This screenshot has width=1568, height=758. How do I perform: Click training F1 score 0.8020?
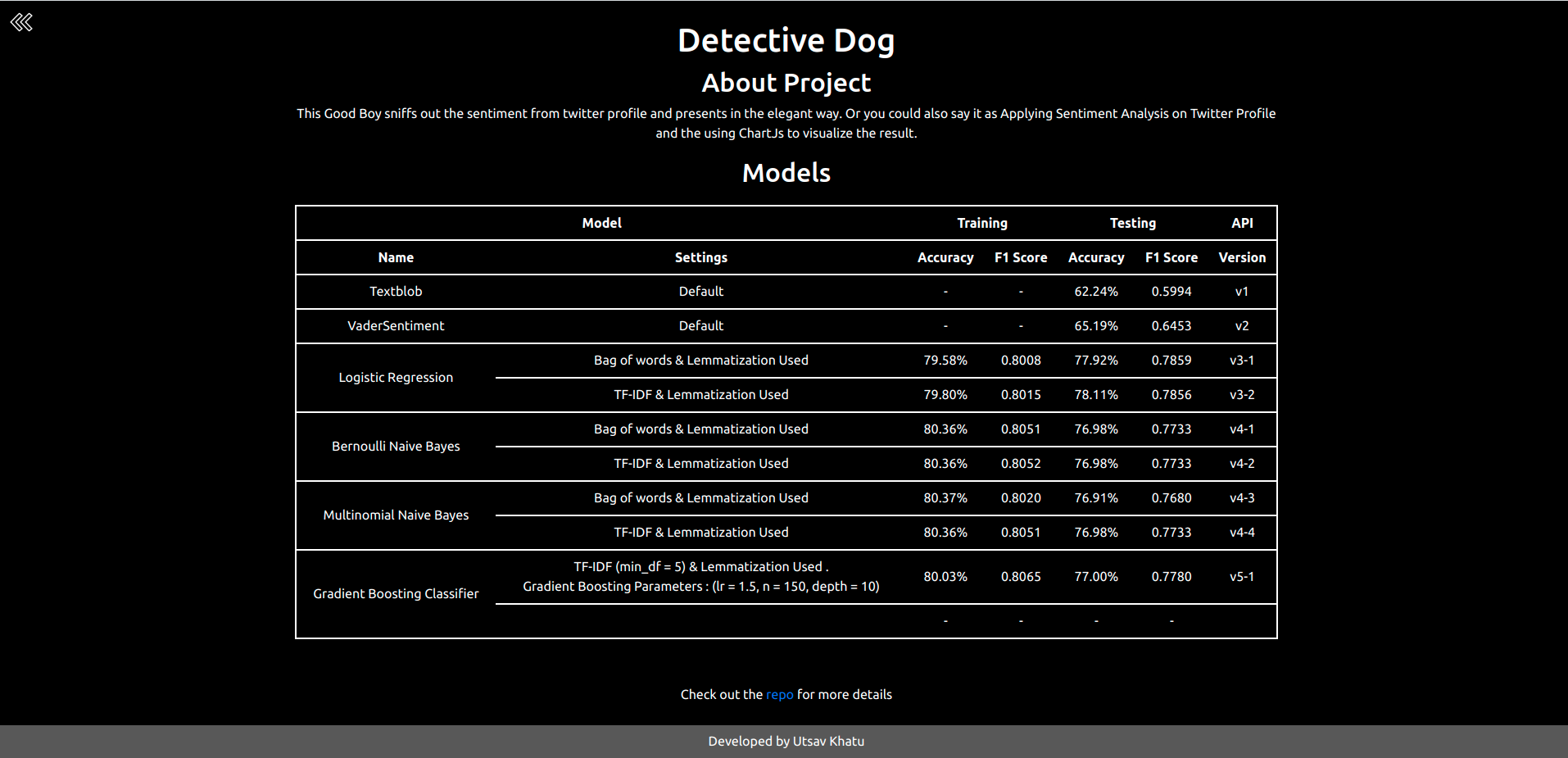pos(1021,497)
